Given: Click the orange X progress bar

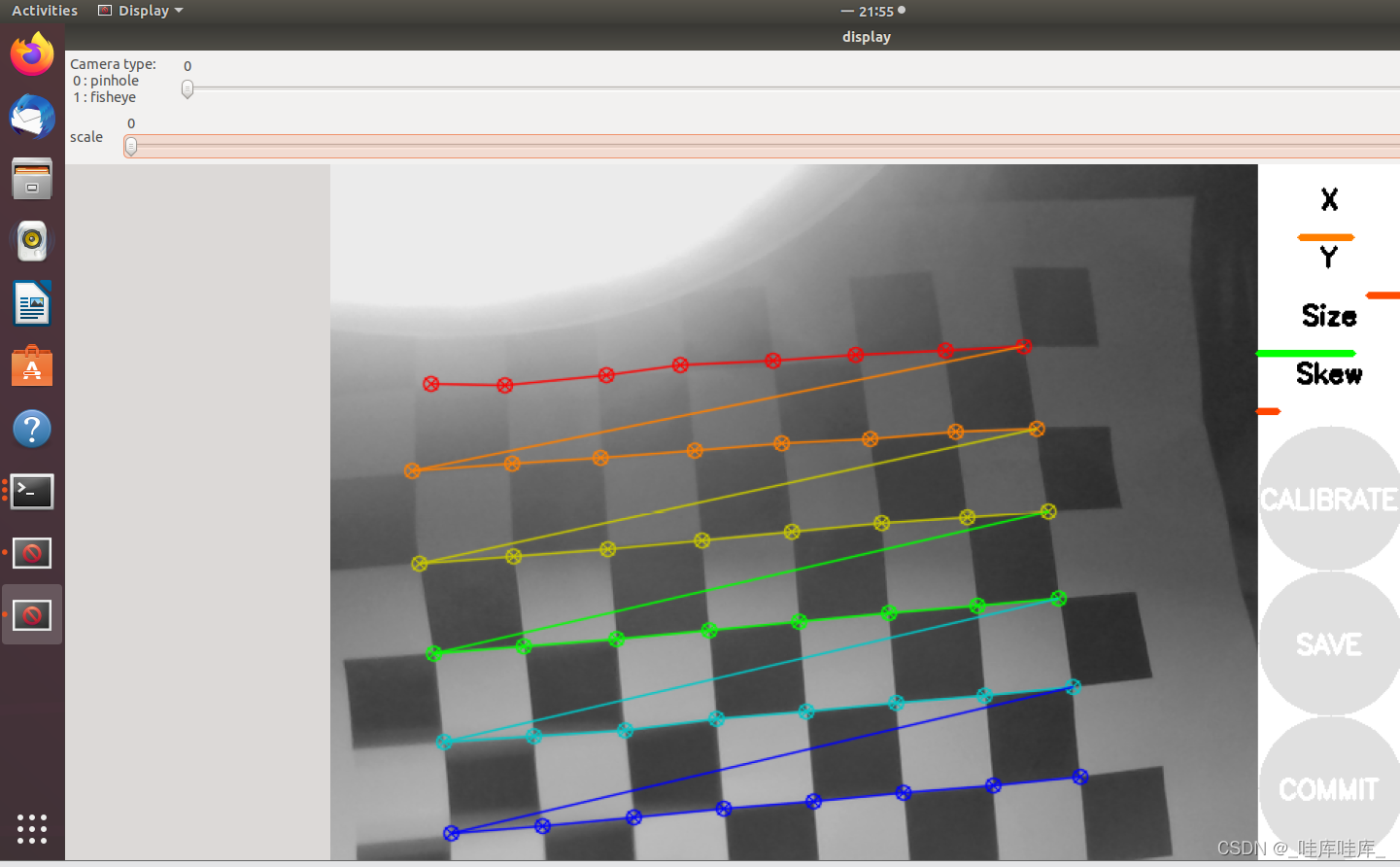Looking at the screenshot, I should pyautogui.click(x=1326, y=237).
